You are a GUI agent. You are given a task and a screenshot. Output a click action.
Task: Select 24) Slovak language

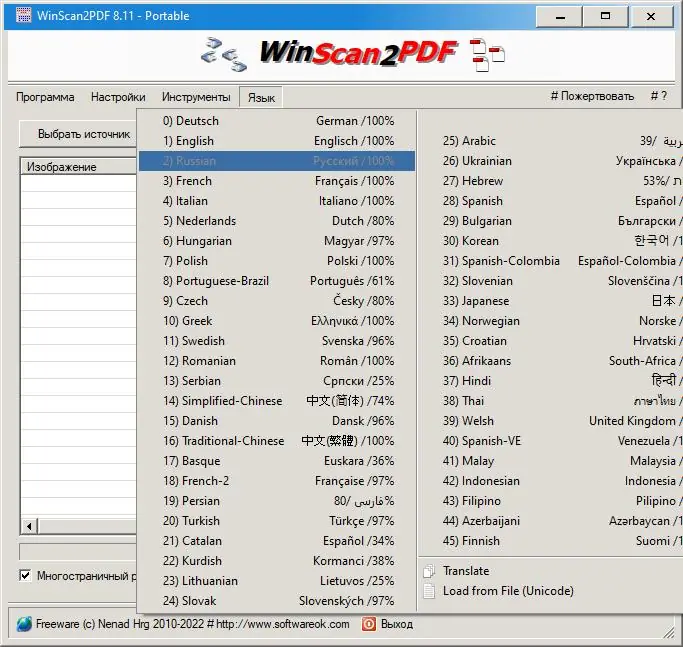(x=277, y=601)
